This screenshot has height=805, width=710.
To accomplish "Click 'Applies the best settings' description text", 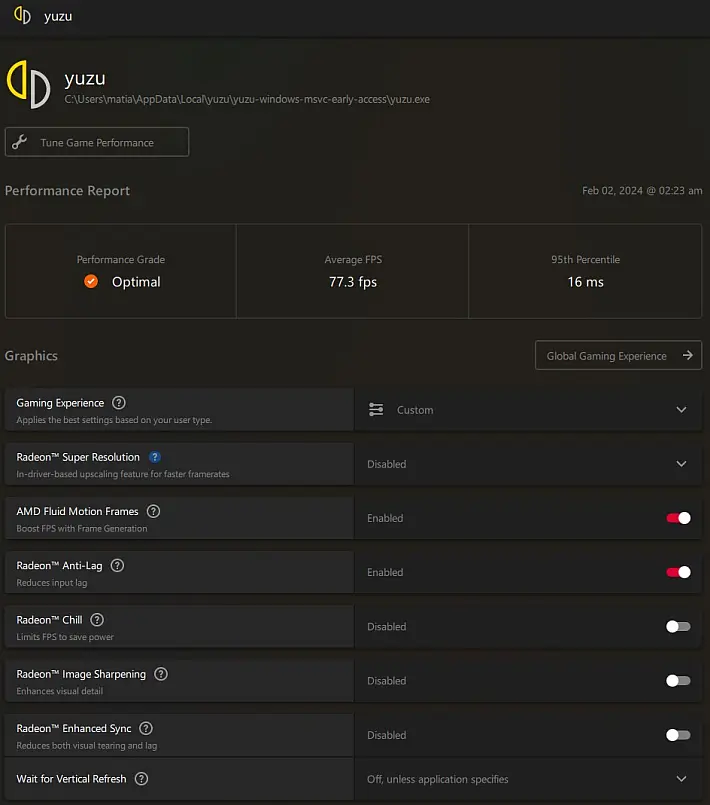I will point(114,420).
